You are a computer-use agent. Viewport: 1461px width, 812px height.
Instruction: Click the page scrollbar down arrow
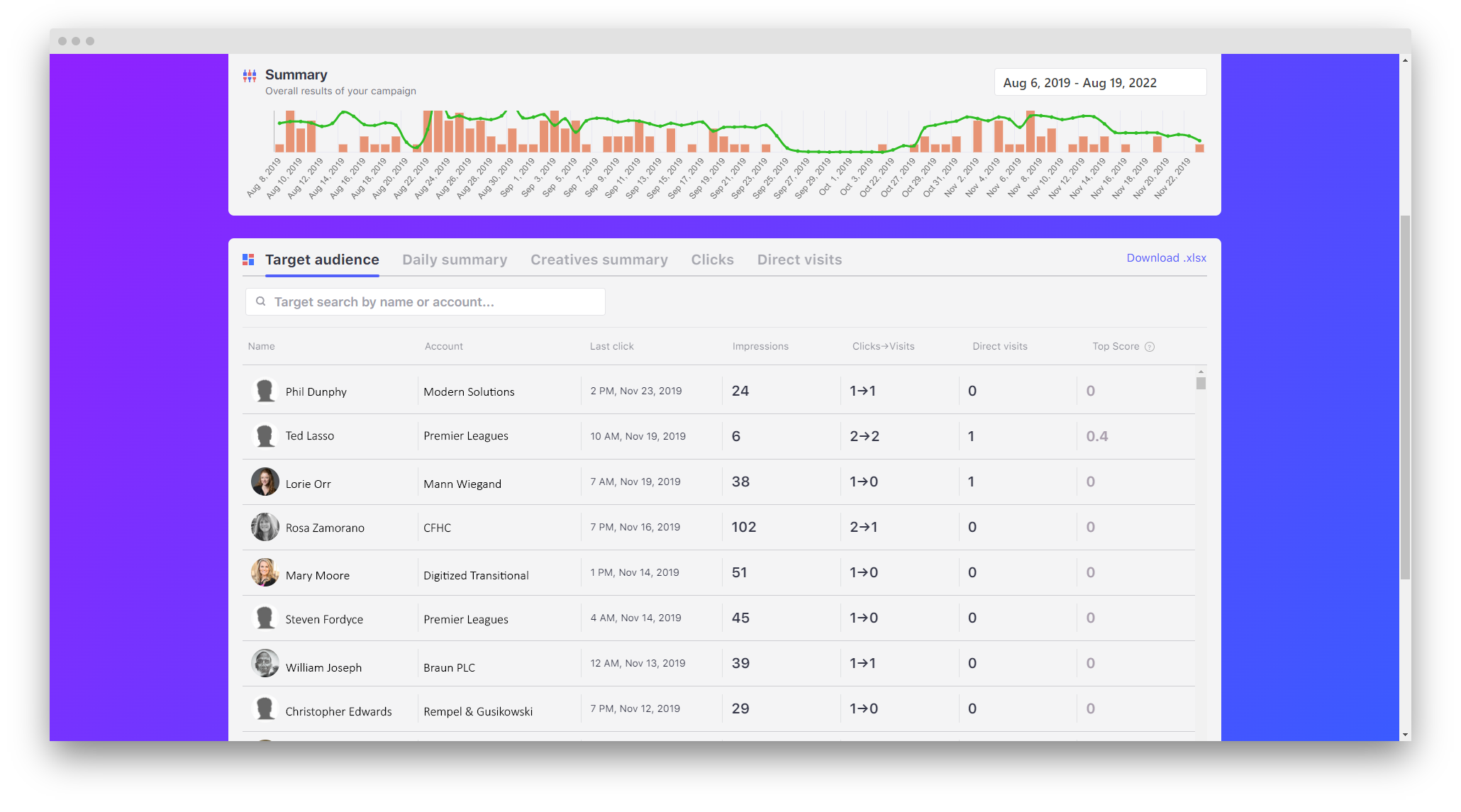1405,735
